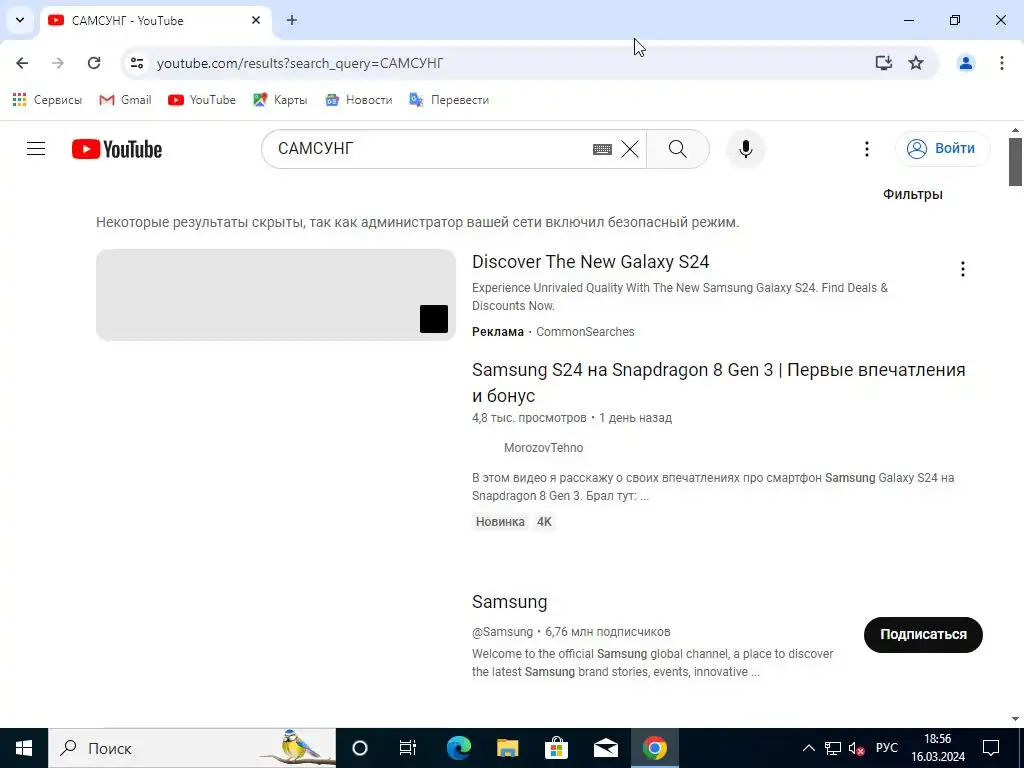Image resolution: width=1024 pixels, height=768 pixels.
Task: Open Gmail bookmark
Action: 125,100
